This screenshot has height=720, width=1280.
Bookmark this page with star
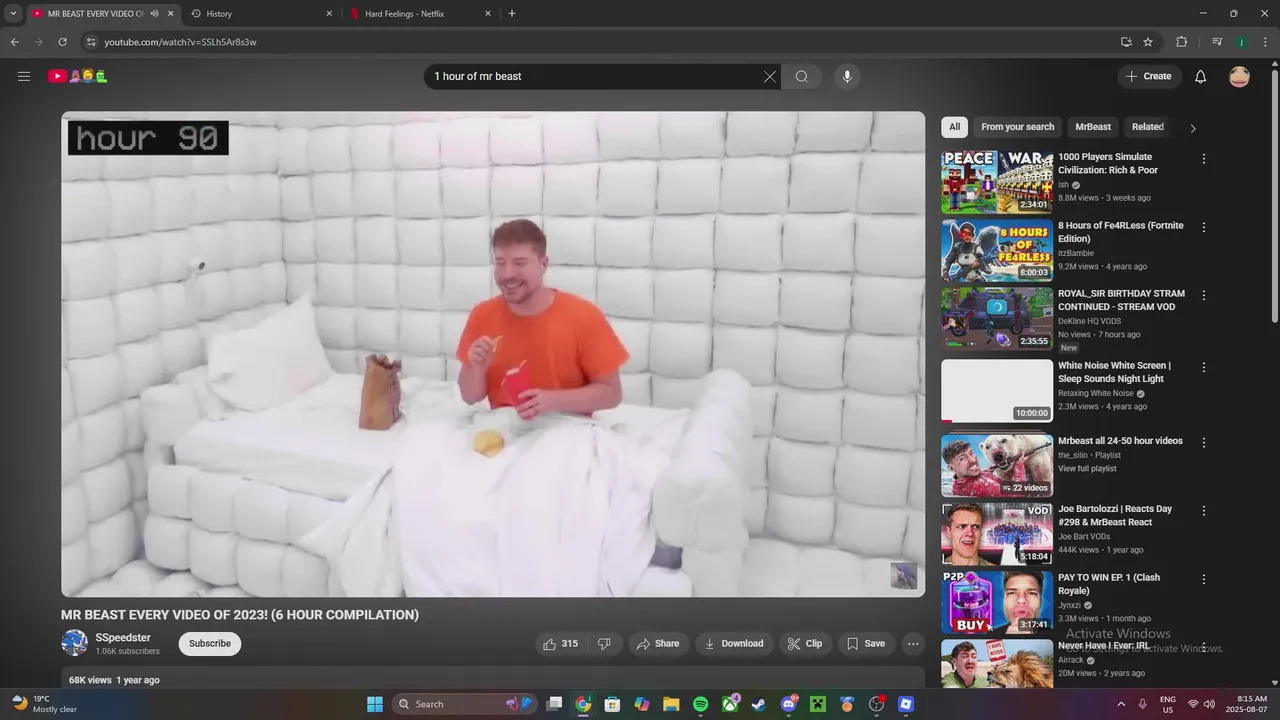coord(1148,42)
